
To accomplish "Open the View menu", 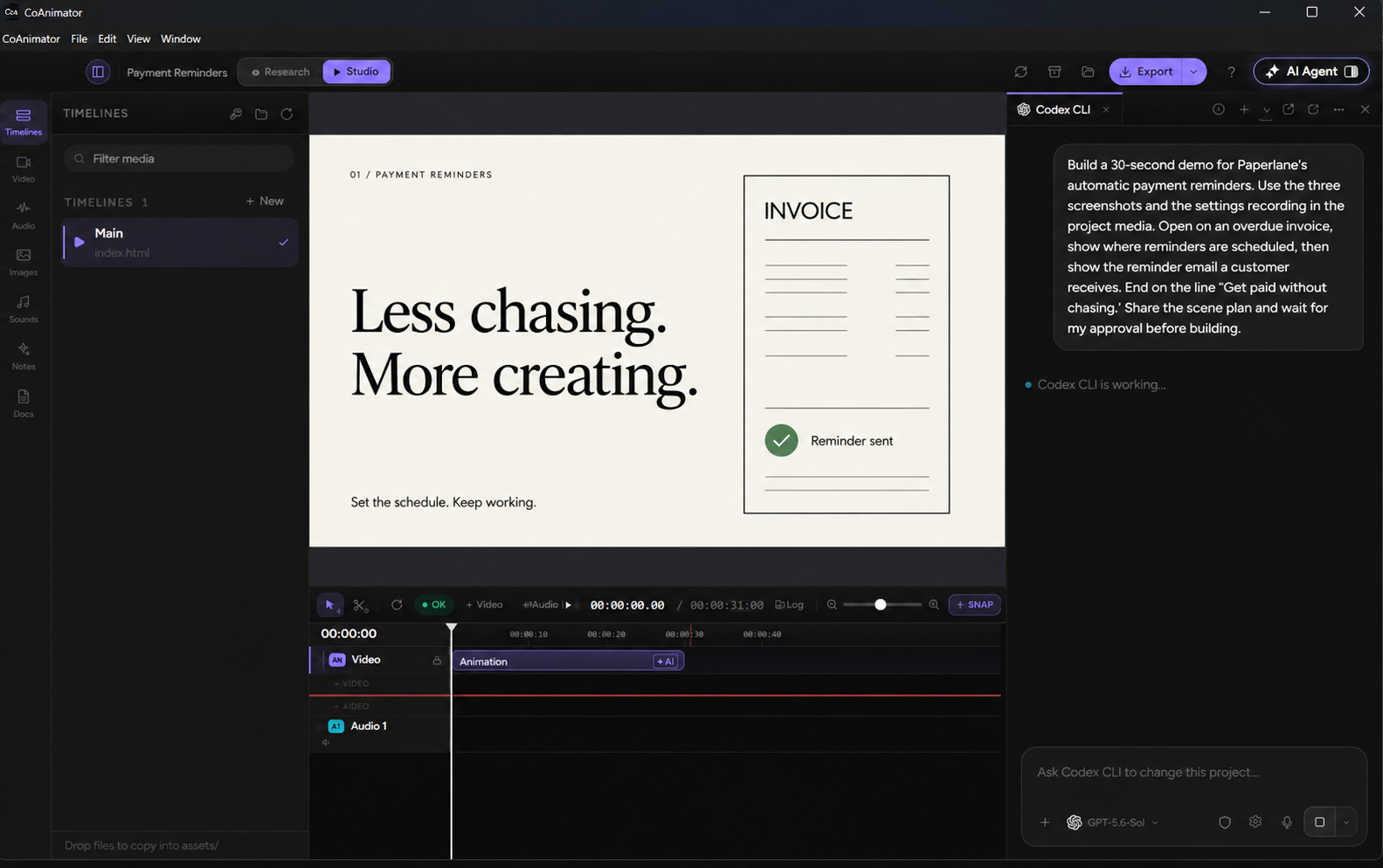I will point(138,39).
